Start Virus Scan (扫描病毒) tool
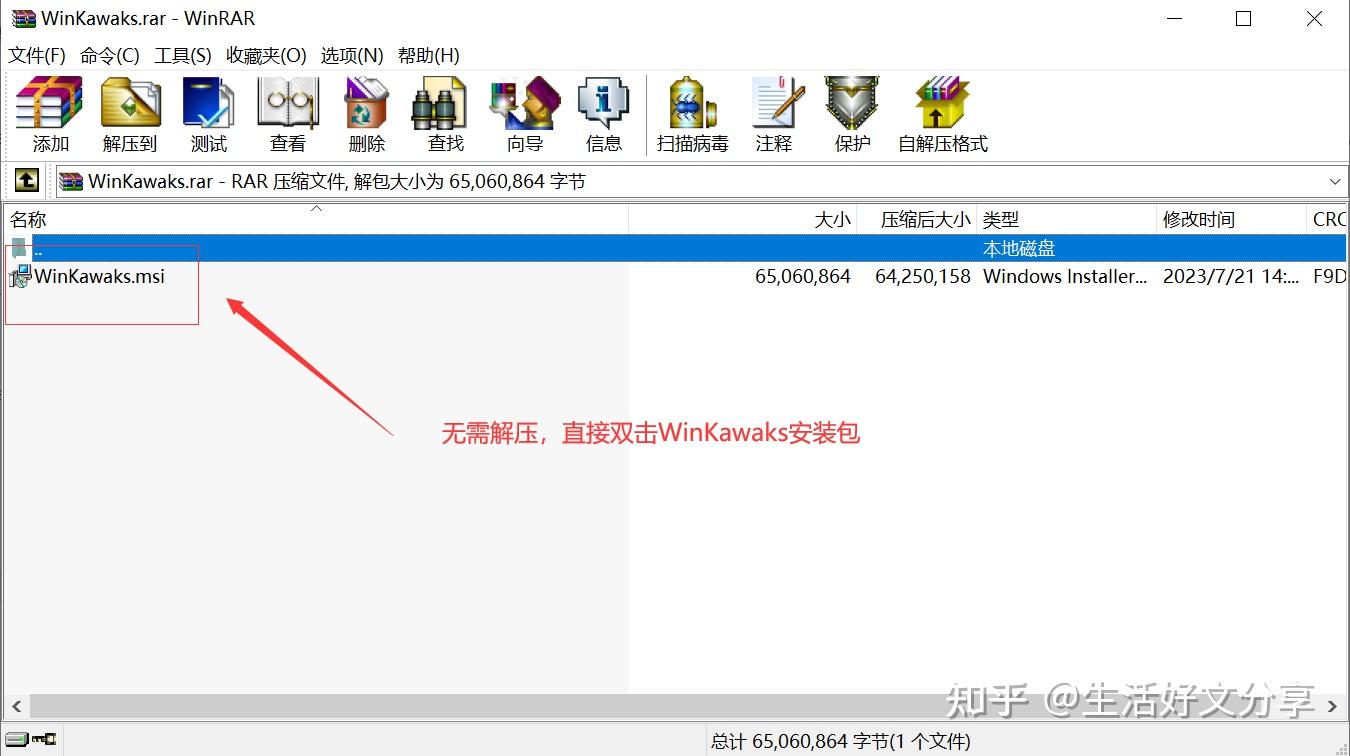The image size is (1350, 756). [x=693, y=115]
